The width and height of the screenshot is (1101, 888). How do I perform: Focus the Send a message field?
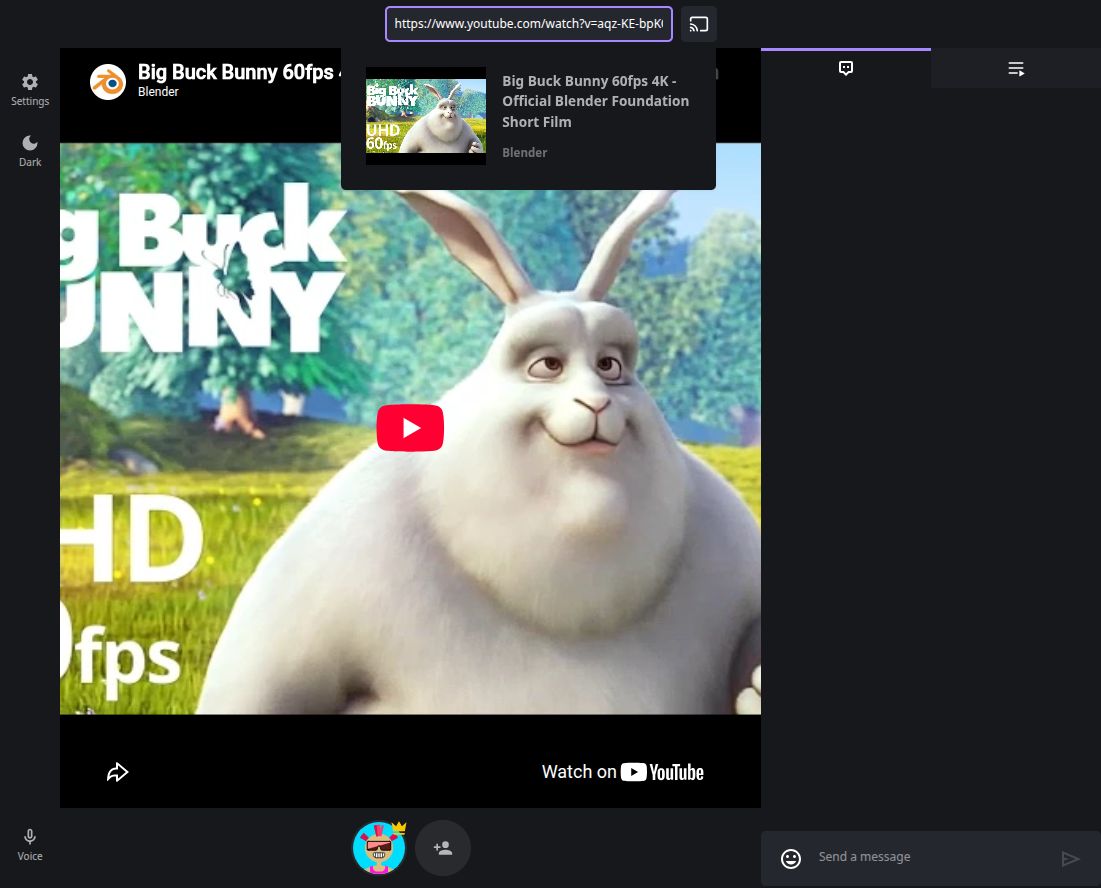pos(932,857)
